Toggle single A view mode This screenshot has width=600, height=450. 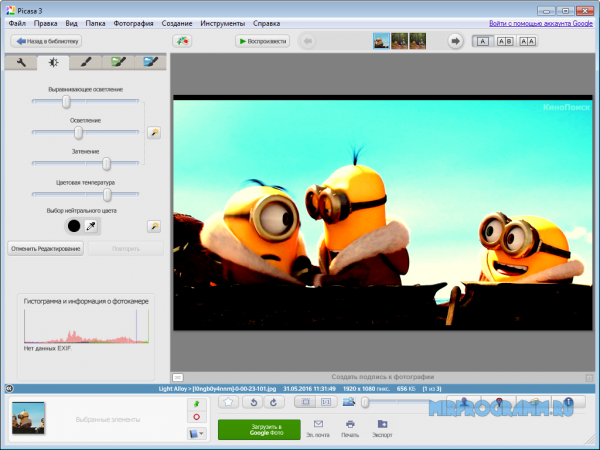pyautogui.click(x=482, y=41)
